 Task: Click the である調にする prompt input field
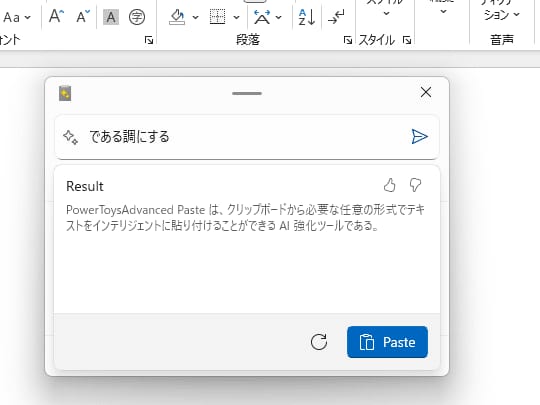click(x=247, y=137)
